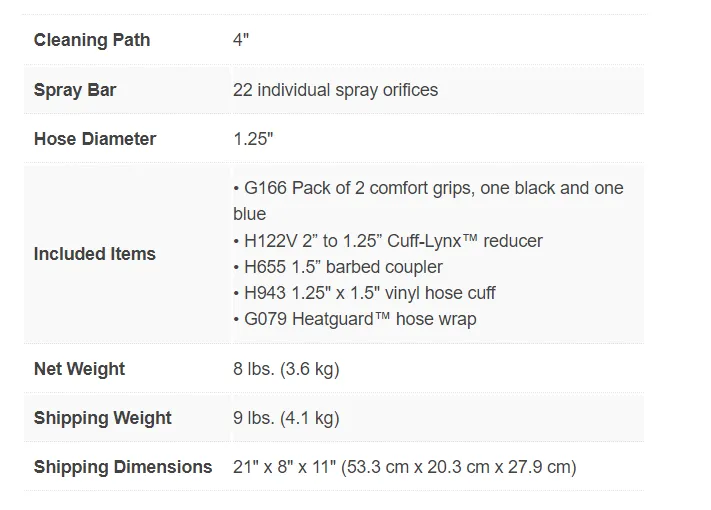
Task: Select the 4" cleaning path value
Action: tap(241, 40)
